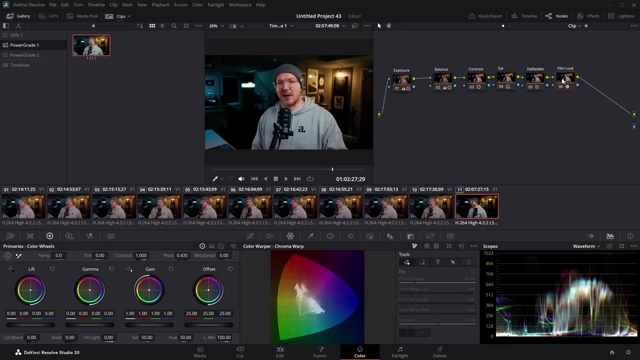Open node graph Clip mode dropdown
Image resolution: width=640 pixels, height=360 pixels.
[x=574, y=26]
